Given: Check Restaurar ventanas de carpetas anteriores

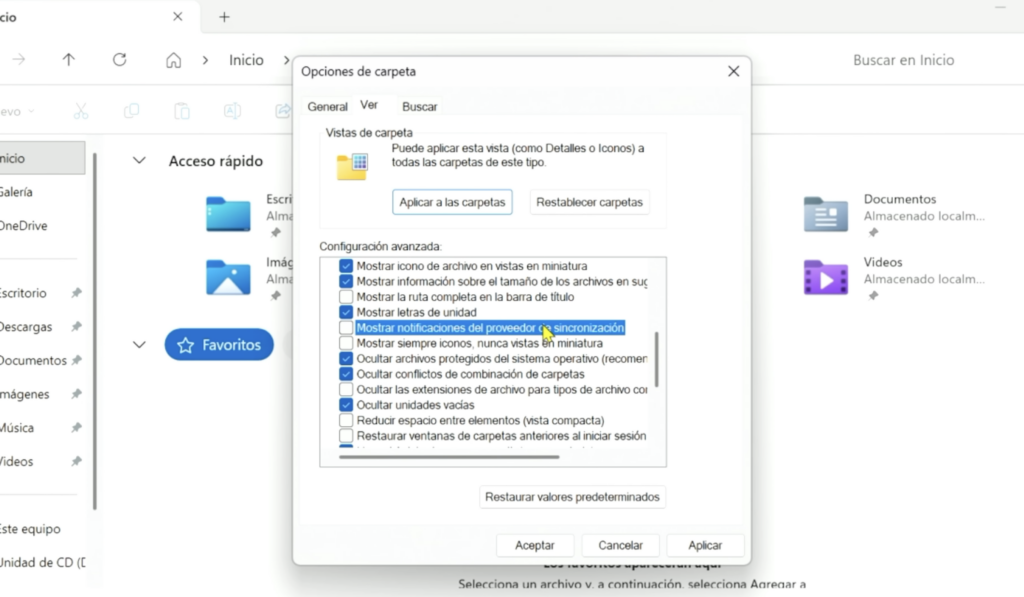Looking at the screenshot, I should pyautogui.click(x=346, y=436).
